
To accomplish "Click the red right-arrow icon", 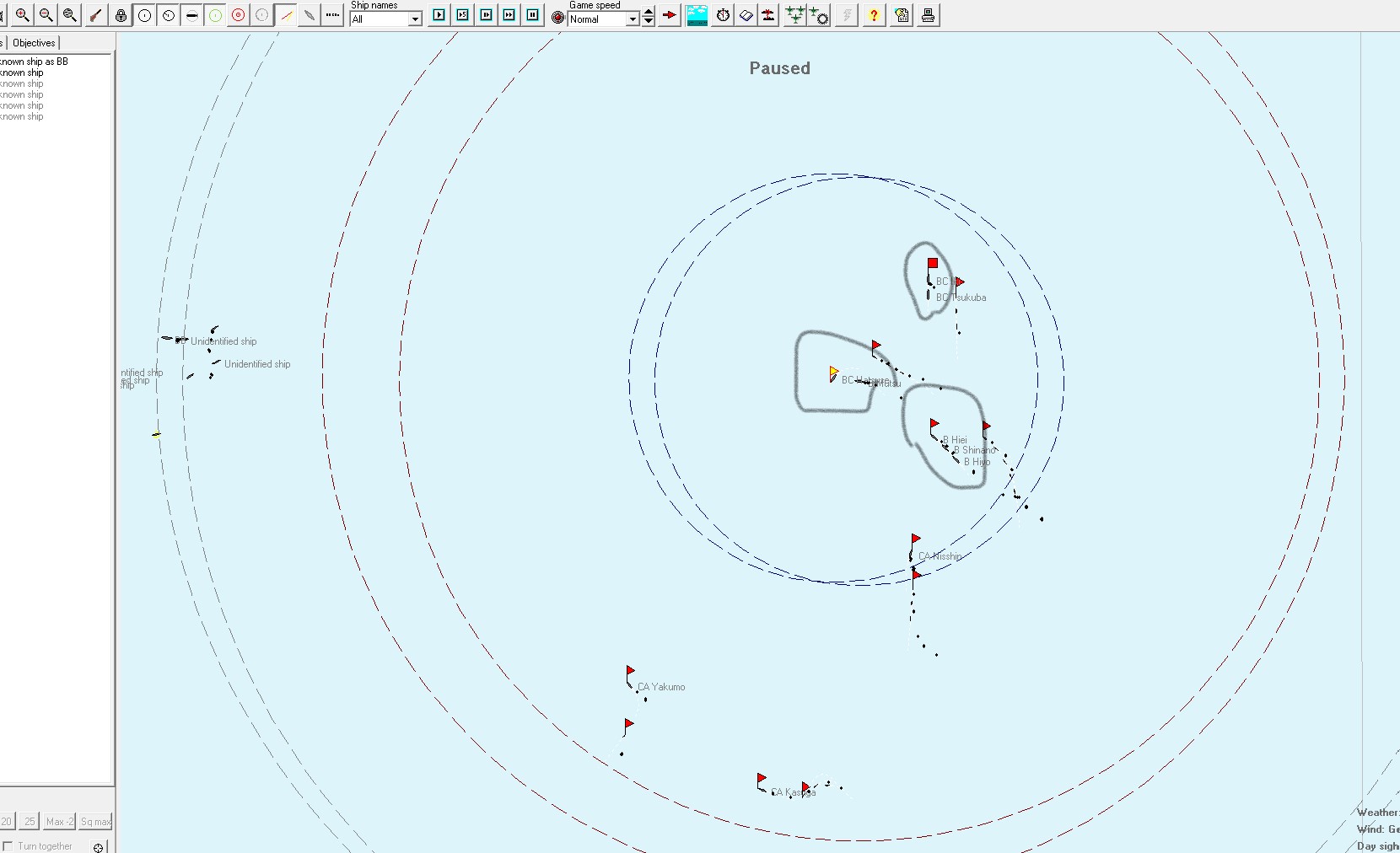I will 670,15.
